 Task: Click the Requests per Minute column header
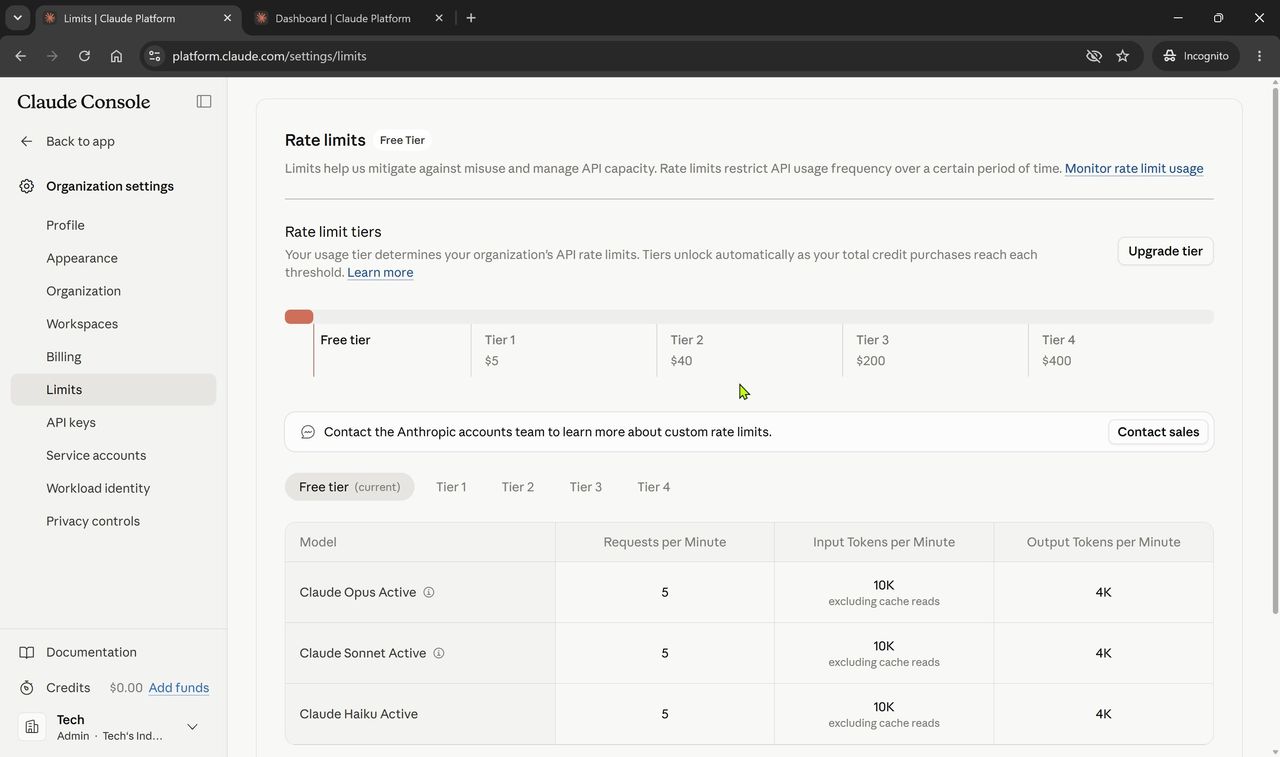pos(665,542)
